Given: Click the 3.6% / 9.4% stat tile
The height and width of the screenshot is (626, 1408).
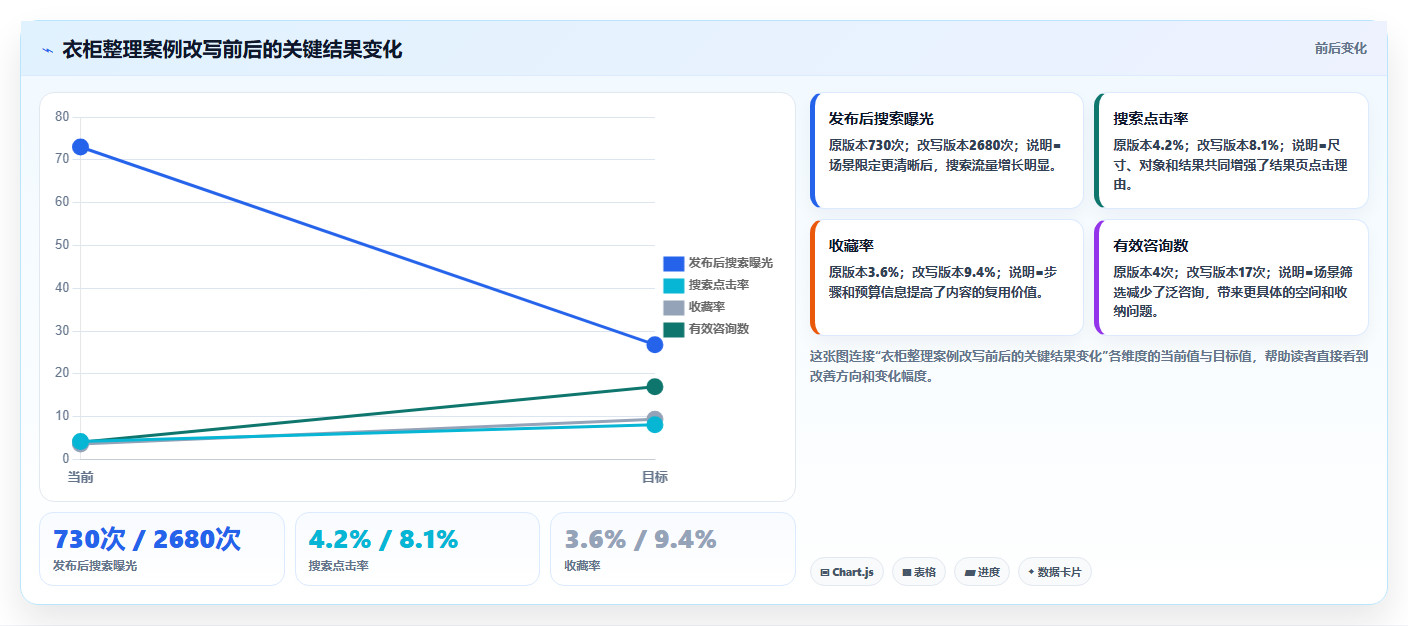Looking at the screenshot, I should 673,549.
